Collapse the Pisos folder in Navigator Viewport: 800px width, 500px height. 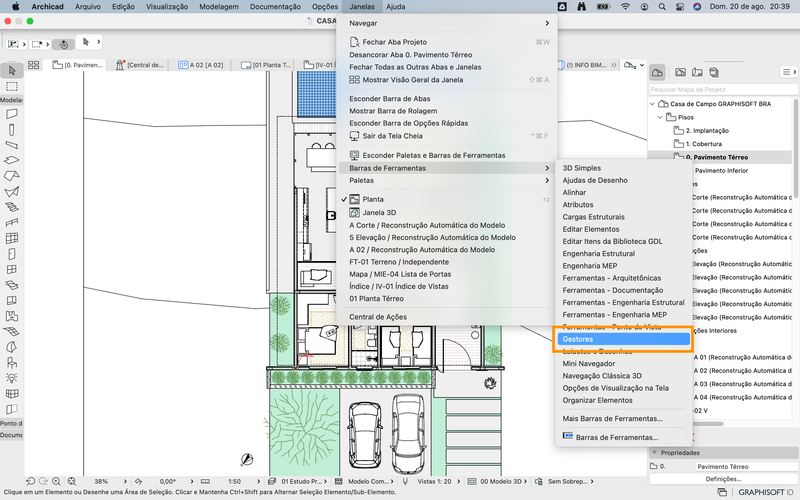pyautogui.click(x=660, y=117)
